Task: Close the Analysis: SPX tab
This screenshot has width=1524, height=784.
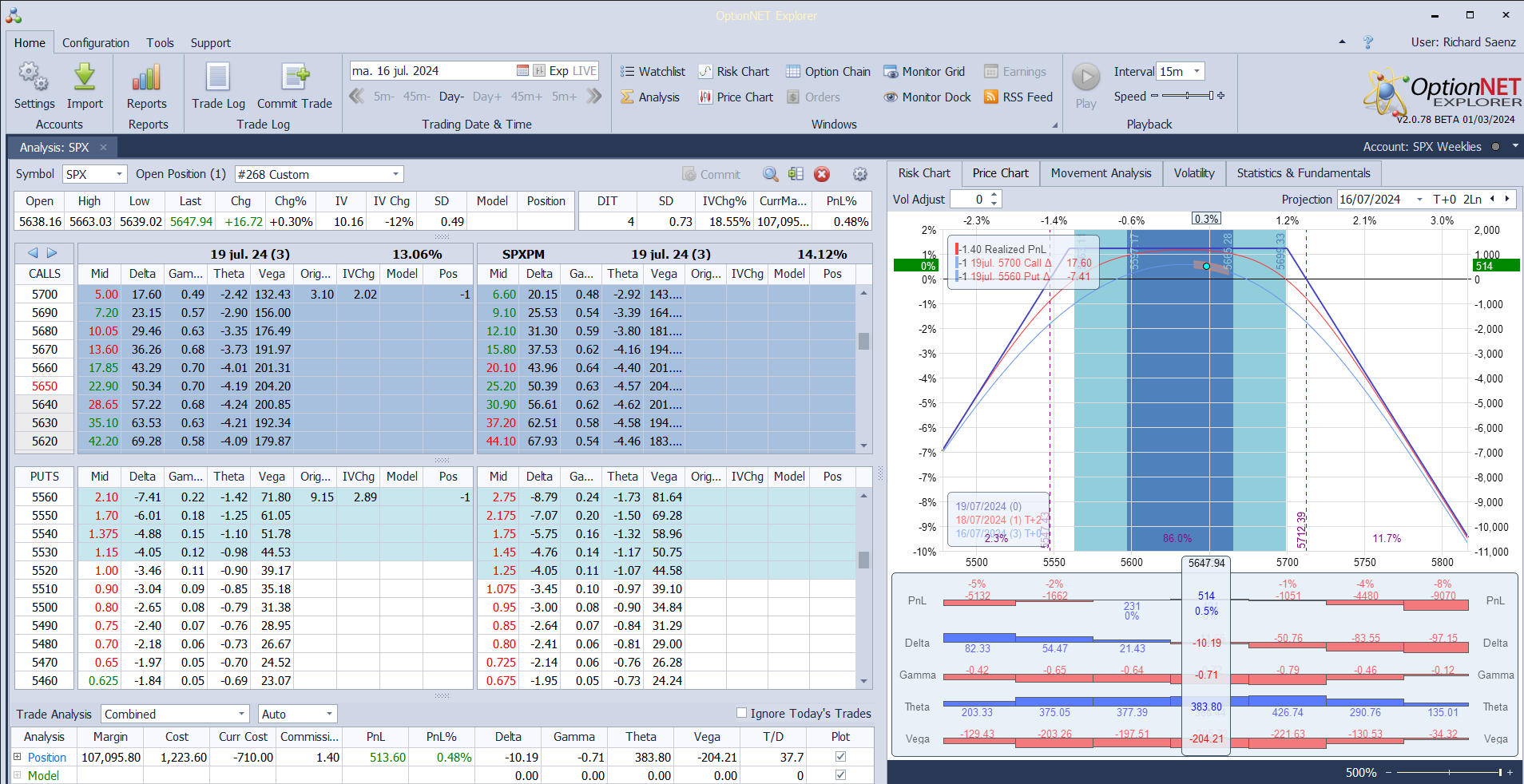Action: click(x=103, y=147)
